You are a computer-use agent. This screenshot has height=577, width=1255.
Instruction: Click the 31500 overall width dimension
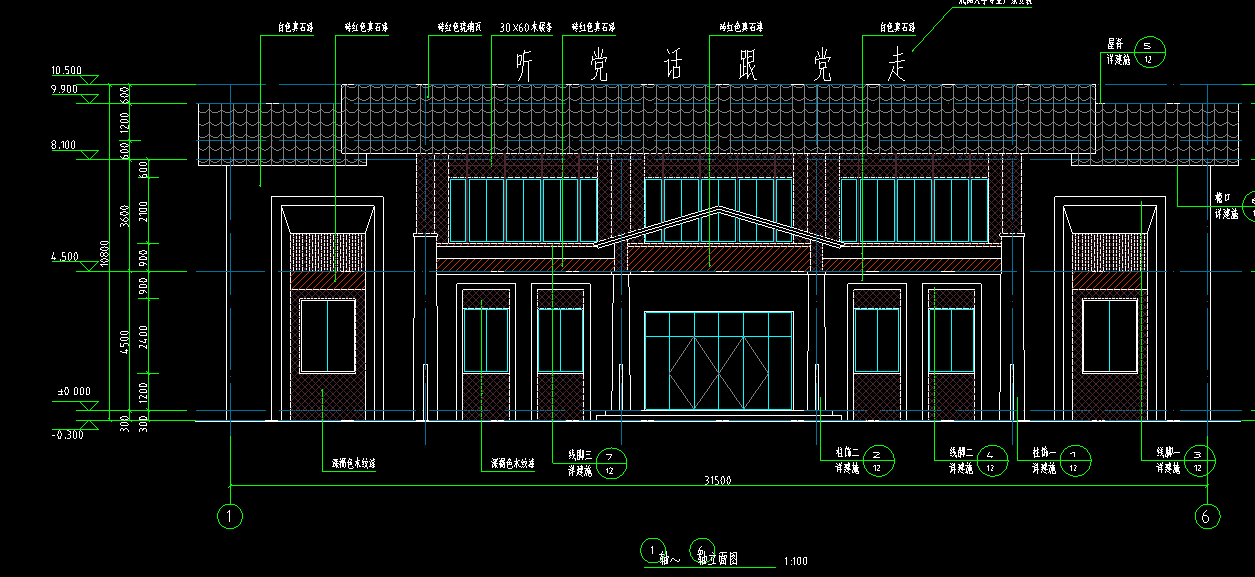(716, 481)
